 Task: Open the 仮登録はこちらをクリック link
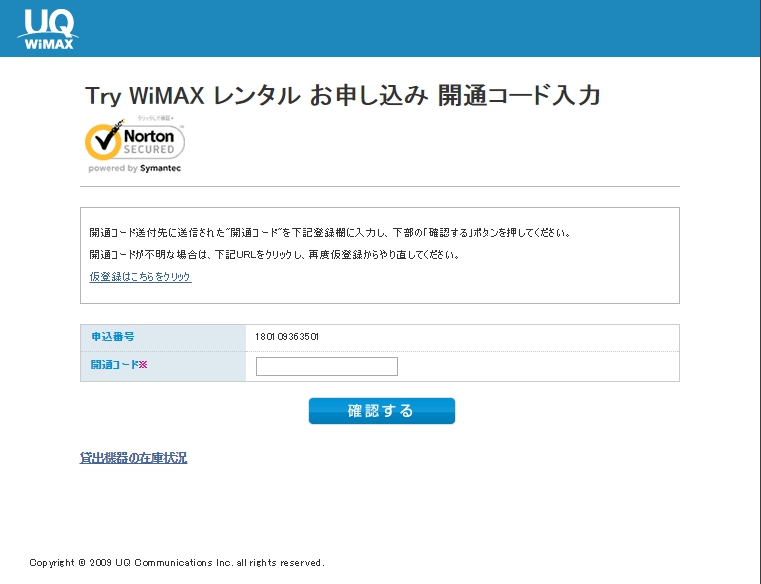[140, 277]
